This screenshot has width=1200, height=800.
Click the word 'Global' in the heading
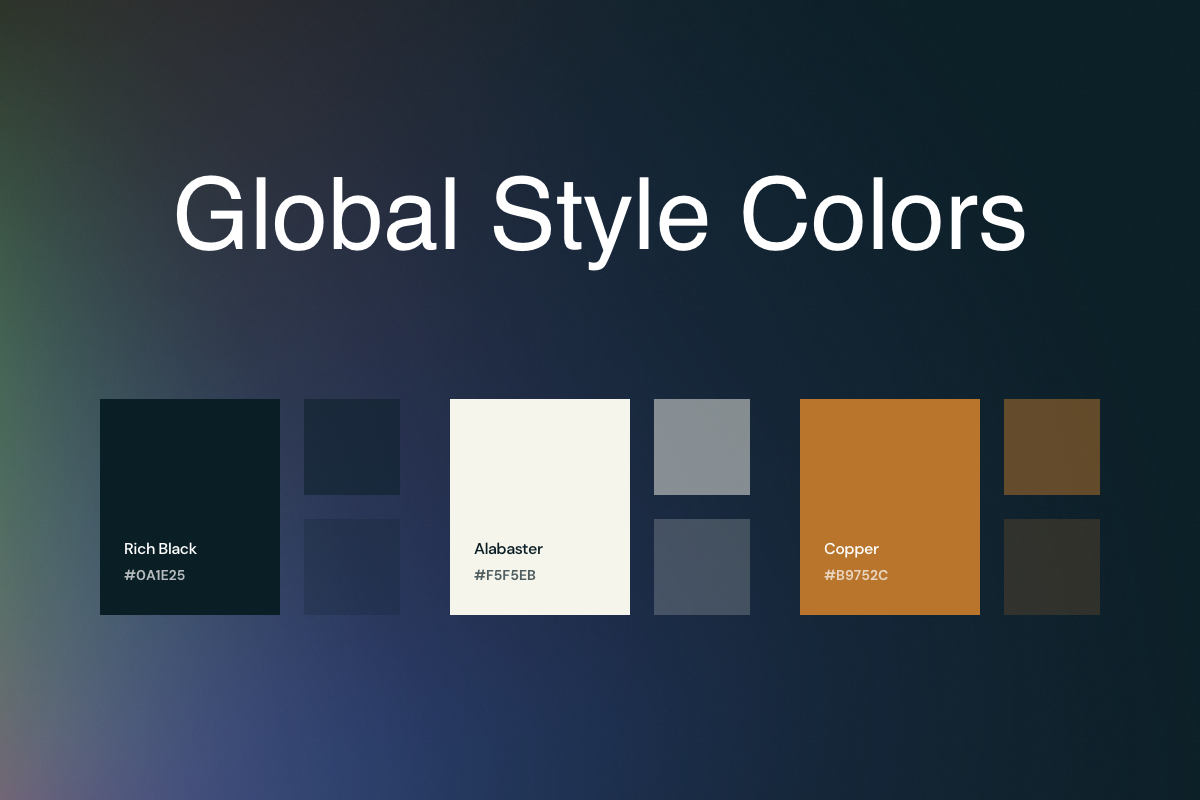pyautogui.click(x=316, y=215)
